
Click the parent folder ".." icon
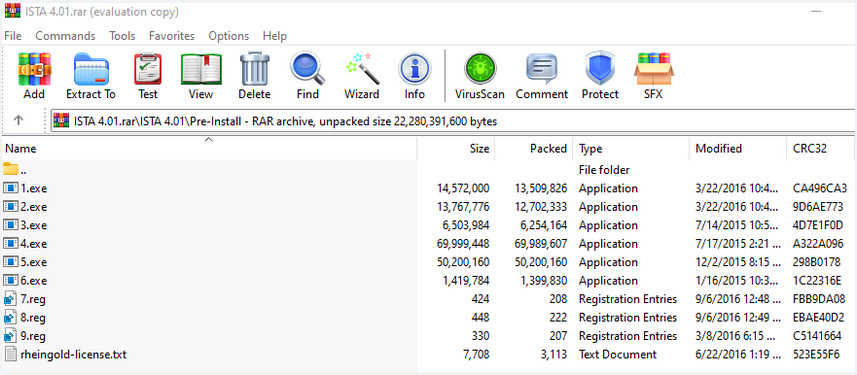(x=10, y=169)
